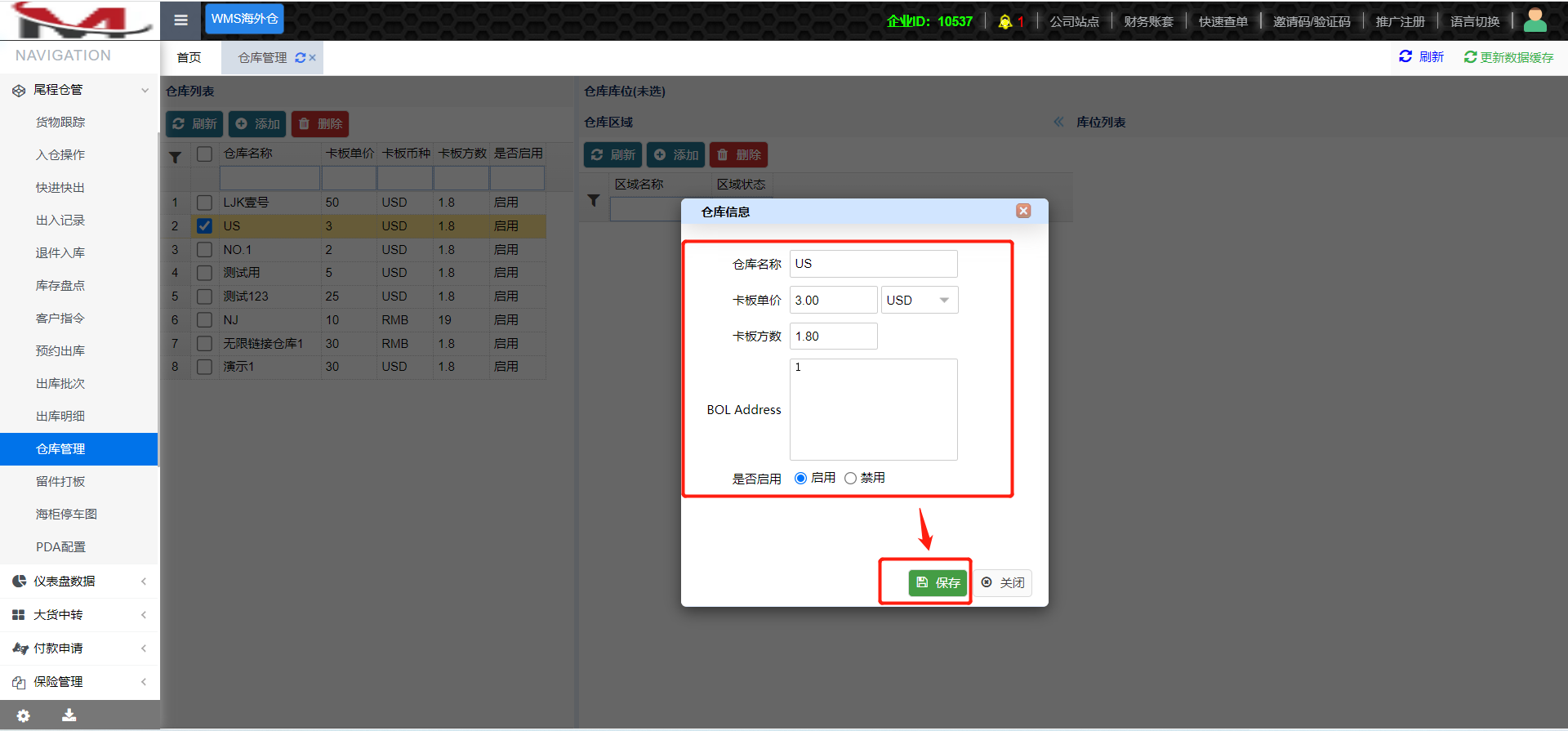Select the 禁用 radio button
The image size is (1568, 731).
(x=850, y=479)
